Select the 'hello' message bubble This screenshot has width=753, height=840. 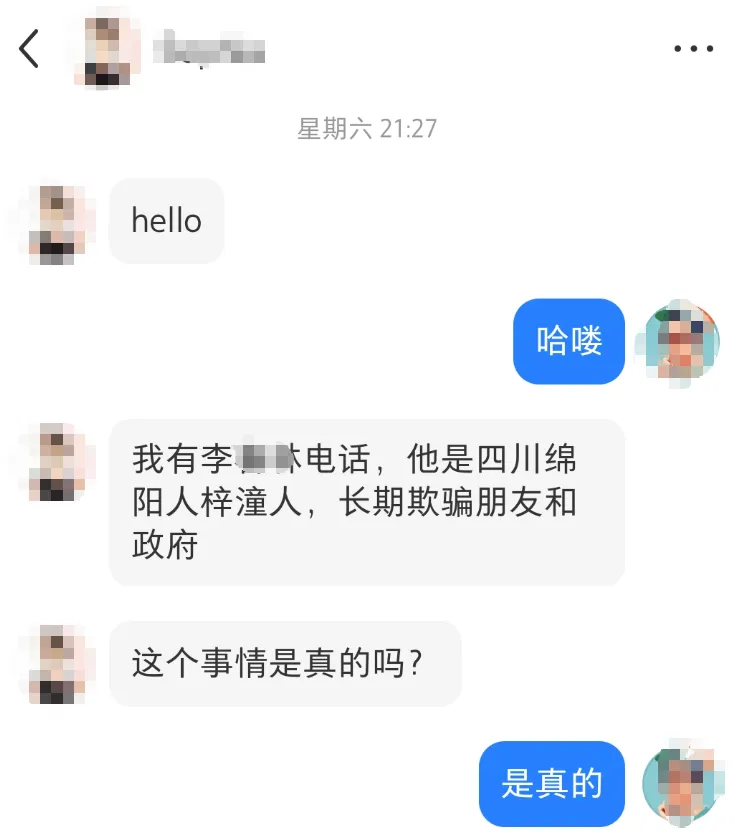(167, 221)
